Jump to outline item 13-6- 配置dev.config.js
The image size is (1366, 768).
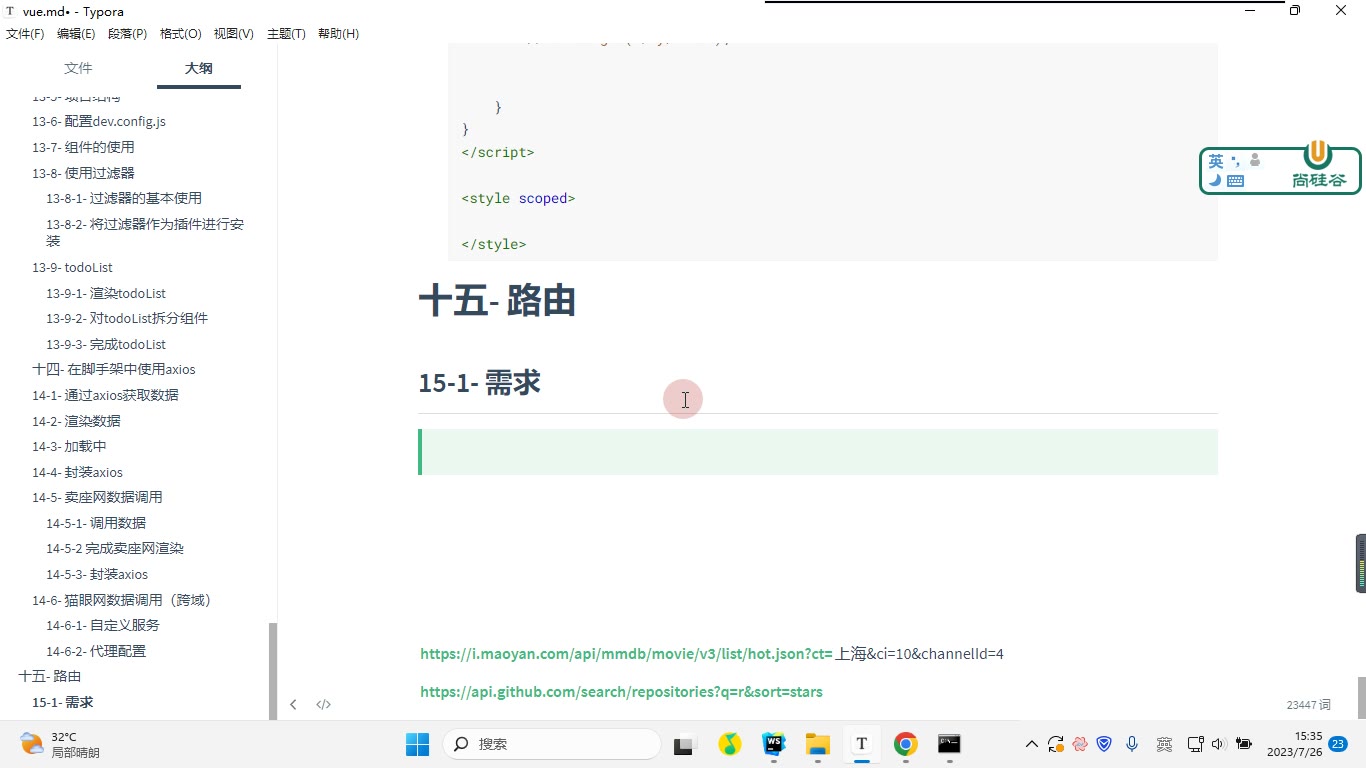tap(99, 122)
